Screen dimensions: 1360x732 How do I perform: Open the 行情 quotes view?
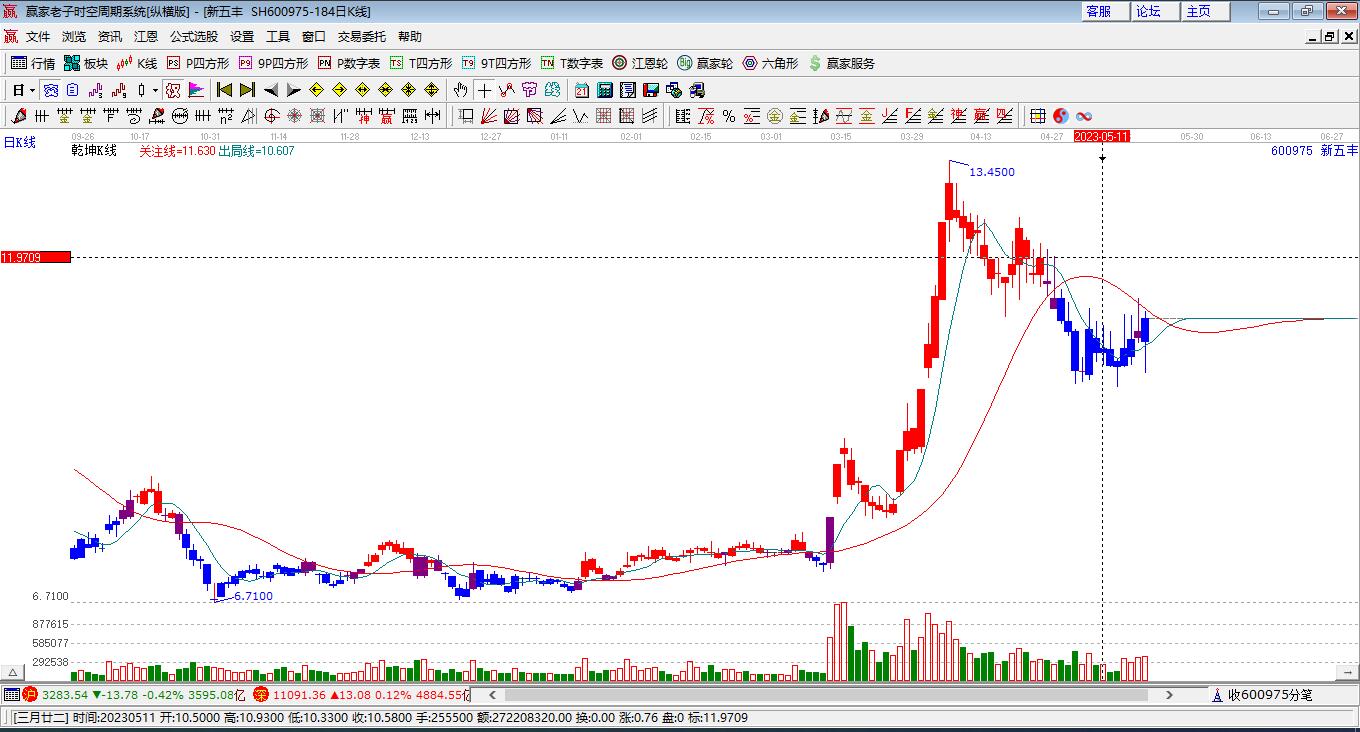point(33,63)
